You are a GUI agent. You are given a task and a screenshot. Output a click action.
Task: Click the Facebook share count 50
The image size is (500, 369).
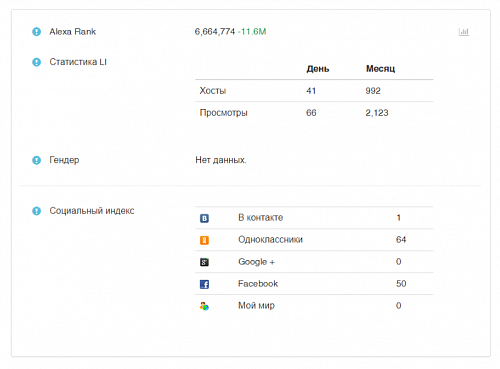(x=401, y=284)
